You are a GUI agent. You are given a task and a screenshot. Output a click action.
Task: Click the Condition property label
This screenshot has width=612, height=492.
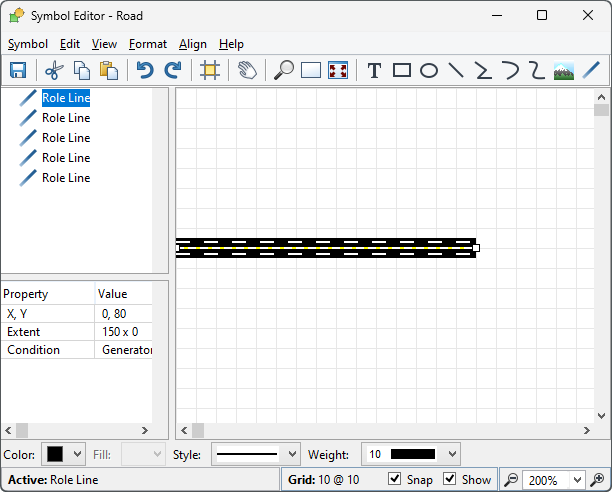tap(34, 350)
